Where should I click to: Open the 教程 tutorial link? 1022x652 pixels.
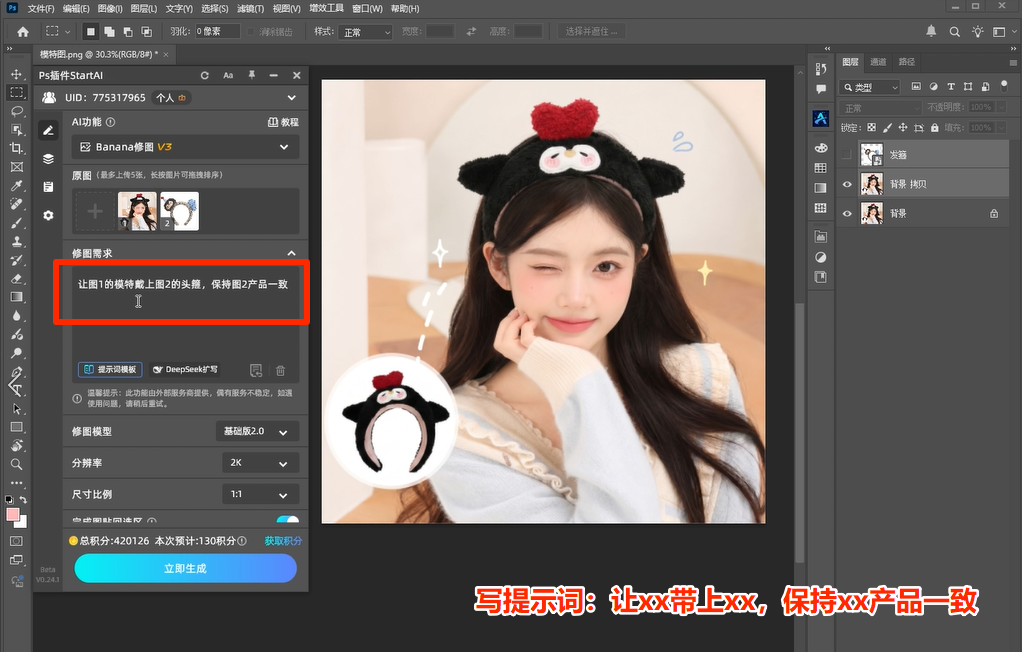coord(284,122)
